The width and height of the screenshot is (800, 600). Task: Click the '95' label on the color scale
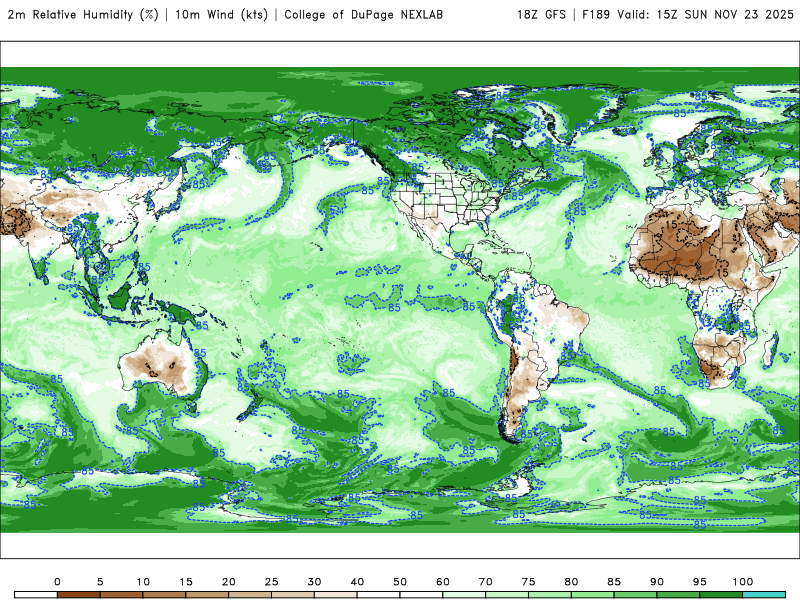(x=700, y=582)
